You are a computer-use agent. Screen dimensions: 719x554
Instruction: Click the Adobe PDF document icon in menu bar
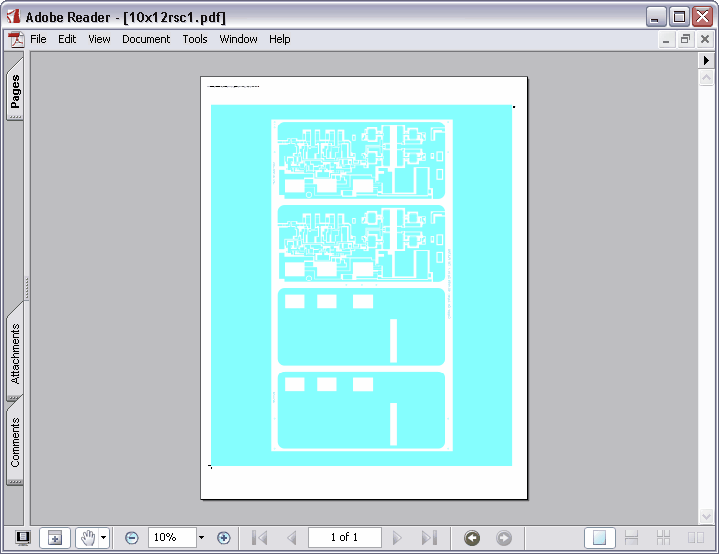pyautogui.click(x=17, y=39)
